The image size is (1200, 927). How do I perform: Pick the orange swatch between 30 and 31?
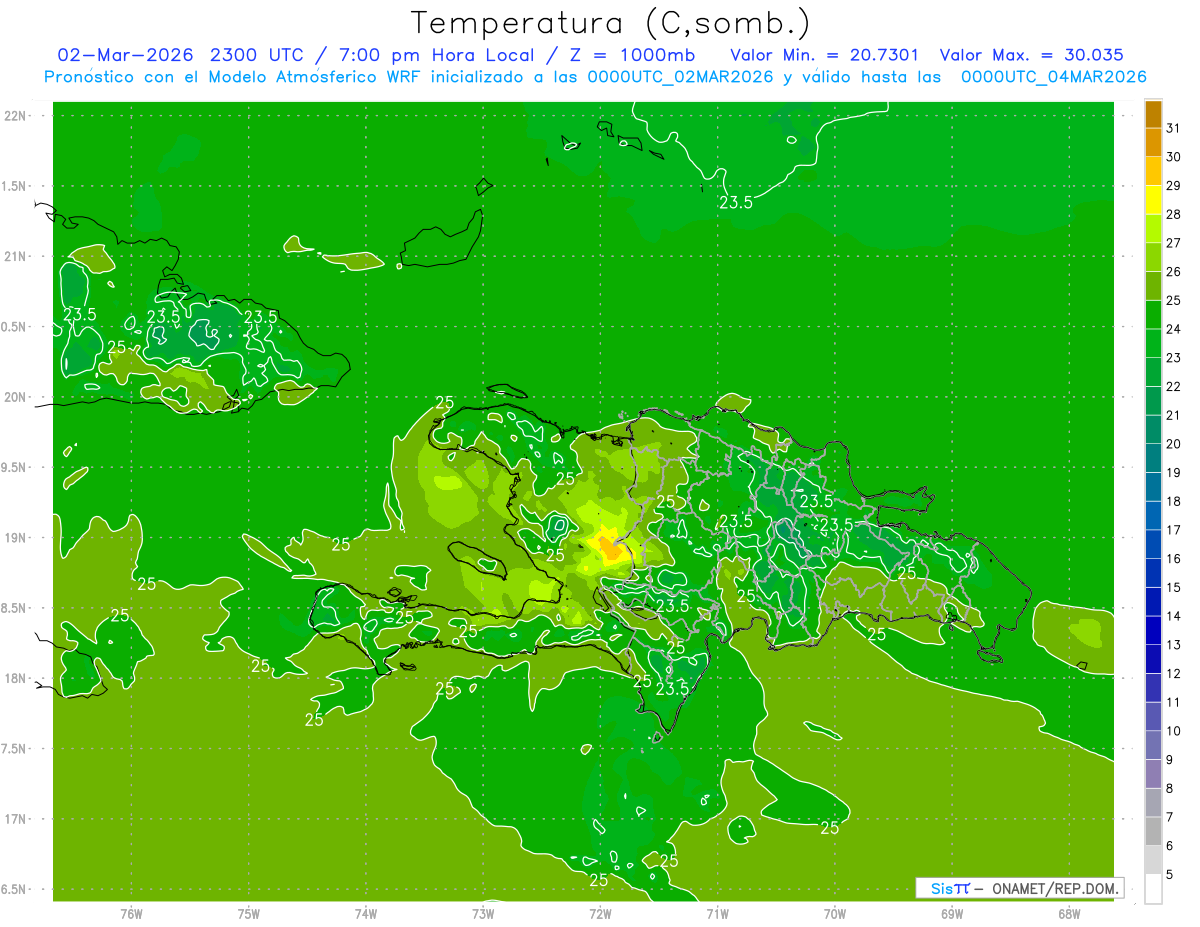click(x=1153, y=142)
